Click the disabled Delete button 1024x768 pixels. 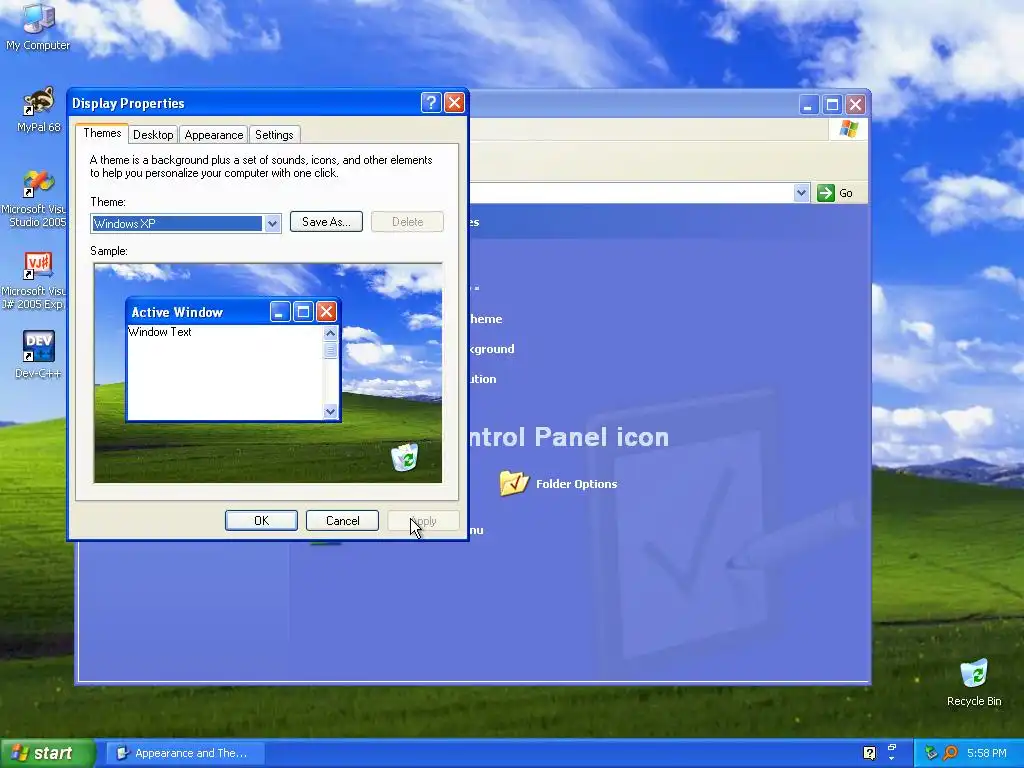408,222
